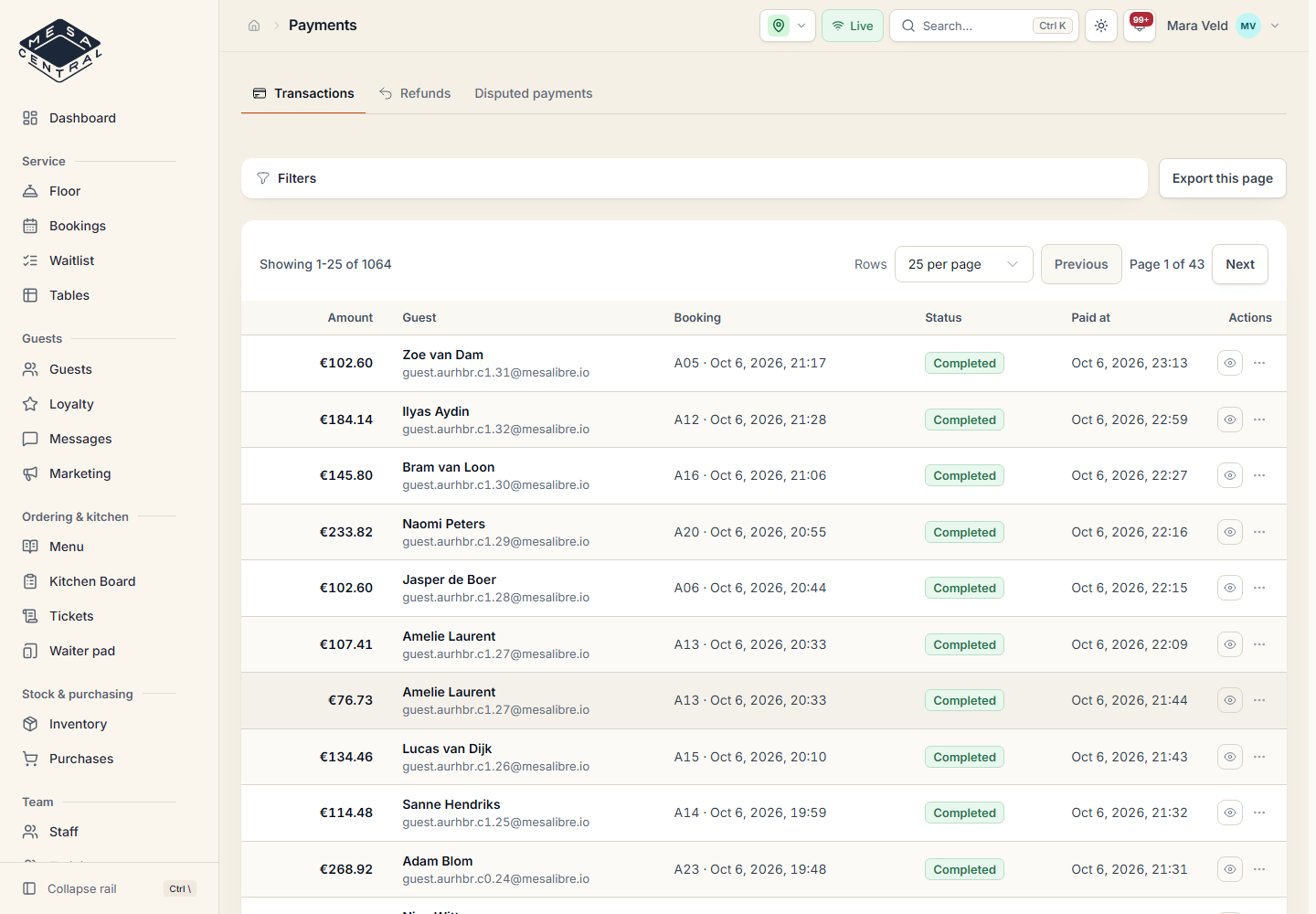Click the home breadcrumb icon

[254, 26]
